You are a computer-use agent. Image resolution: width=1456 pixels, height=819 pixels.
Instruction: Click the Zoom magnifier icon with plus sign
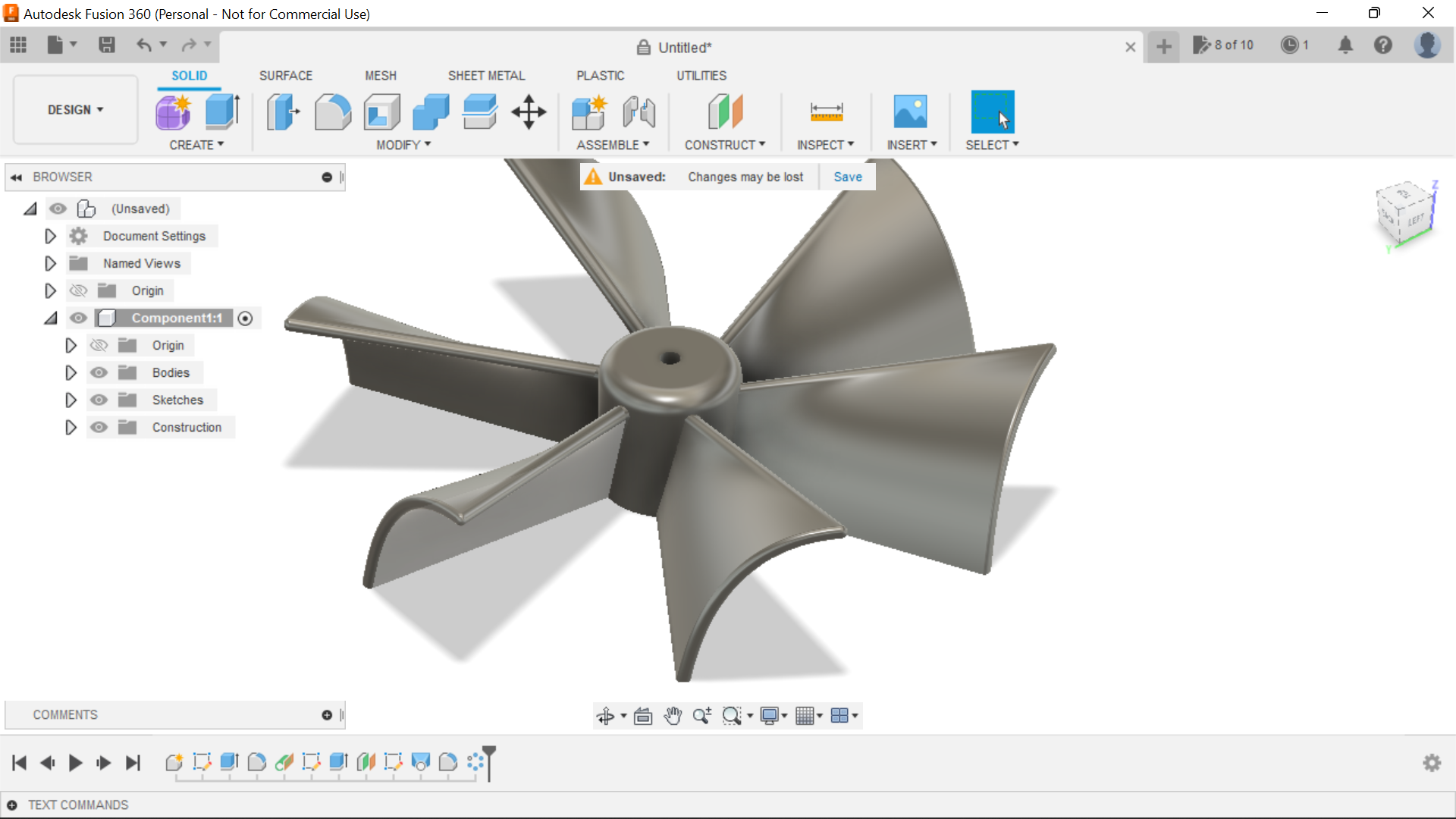pos(702,716)
